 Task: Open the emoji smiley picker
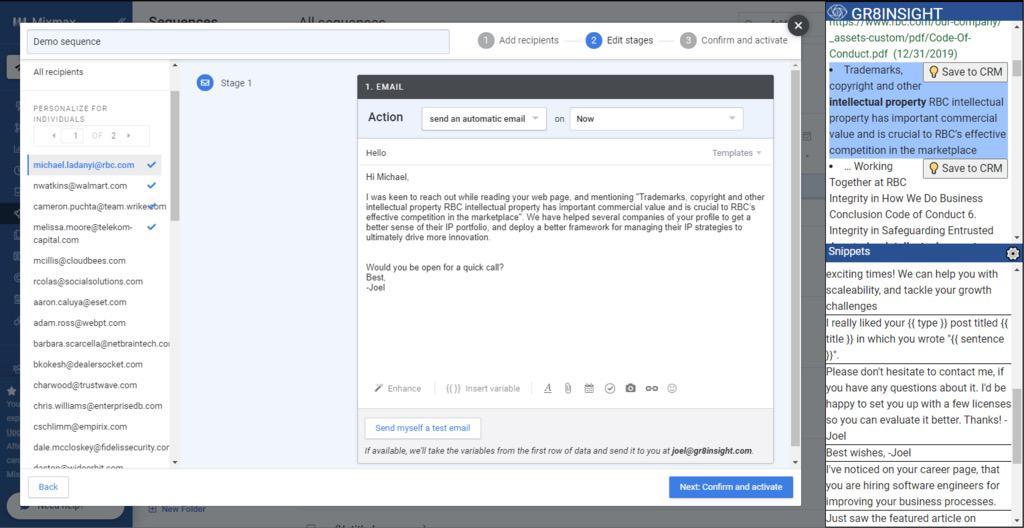point(672,388)
